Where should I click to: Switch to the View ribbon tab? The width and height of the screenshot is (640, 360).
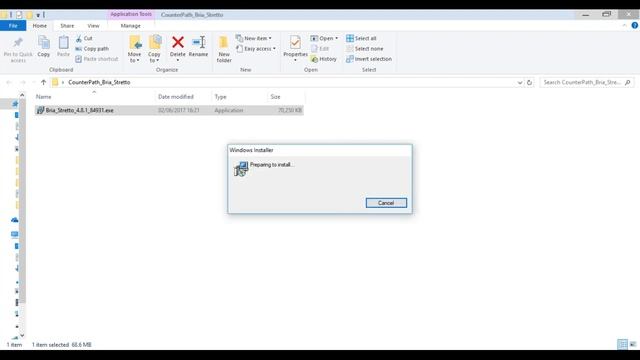coord(93,26)
